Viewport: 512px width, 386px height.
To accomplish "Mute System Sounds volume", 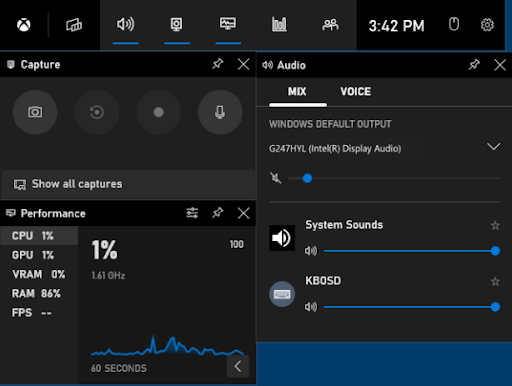I will pos(311,251).
